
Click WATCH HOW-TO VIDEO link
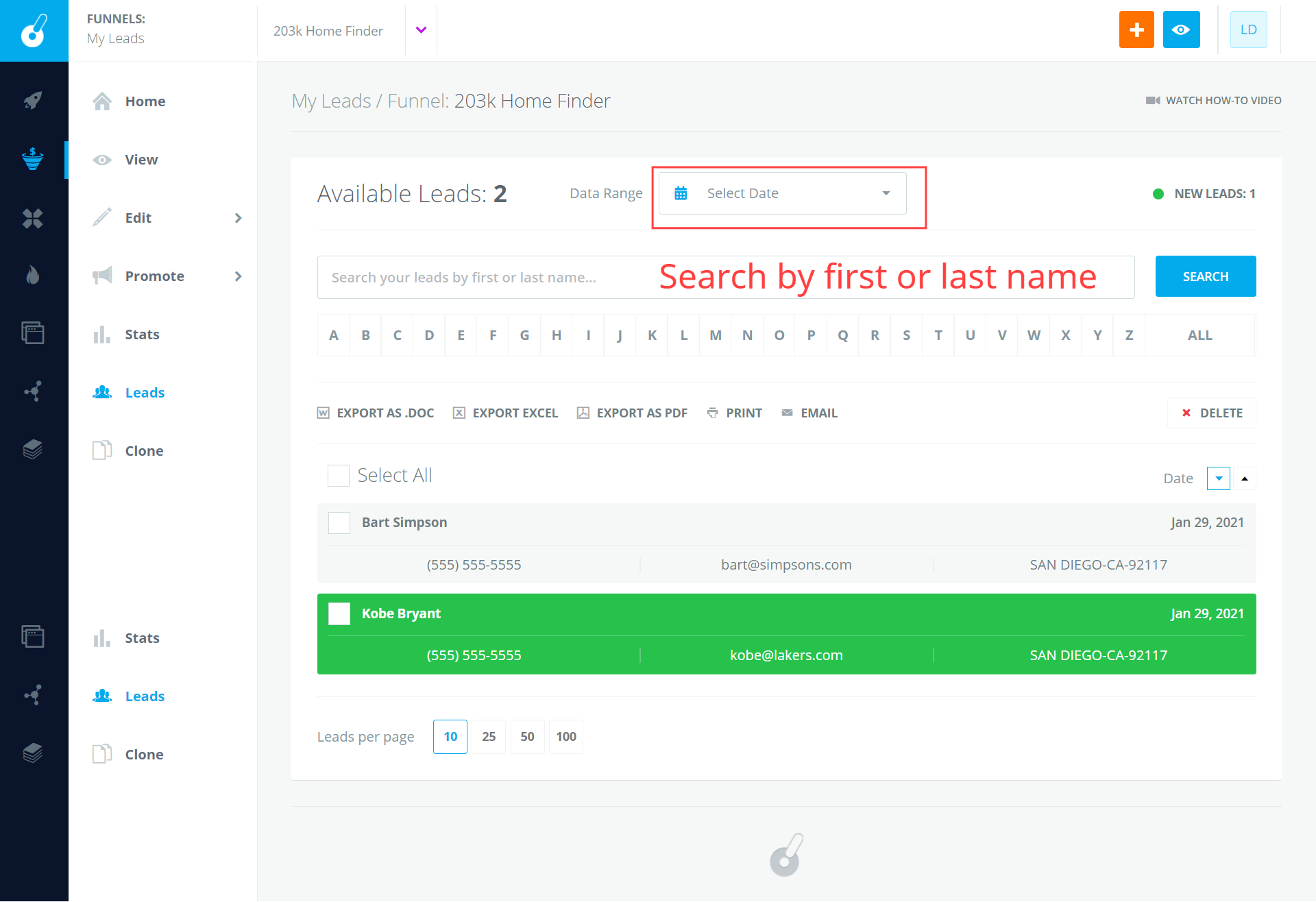tap(1213, 101)
